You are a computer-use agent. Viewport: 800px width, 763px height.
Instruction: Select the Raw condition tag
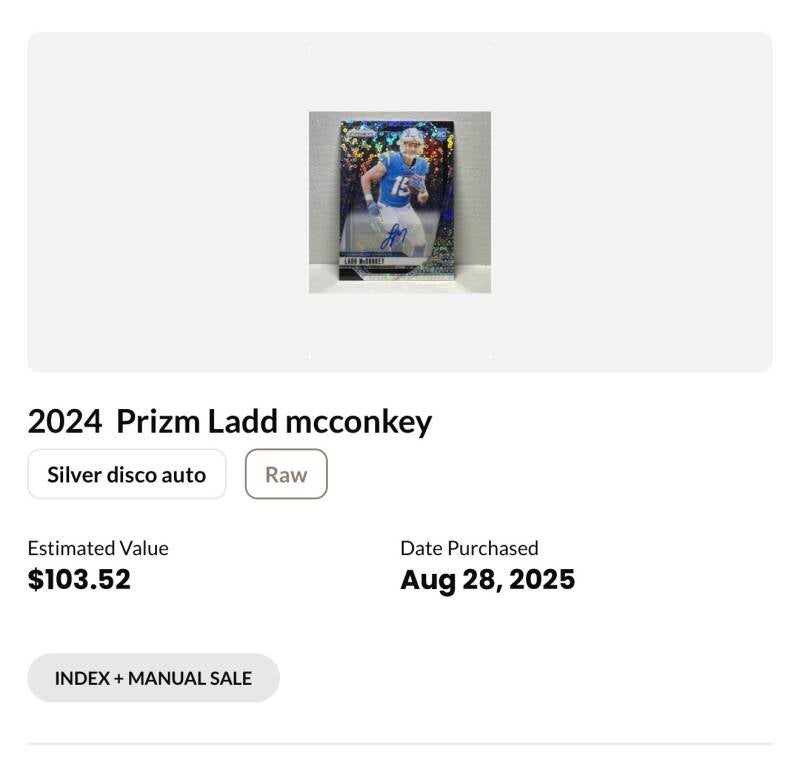286,474
